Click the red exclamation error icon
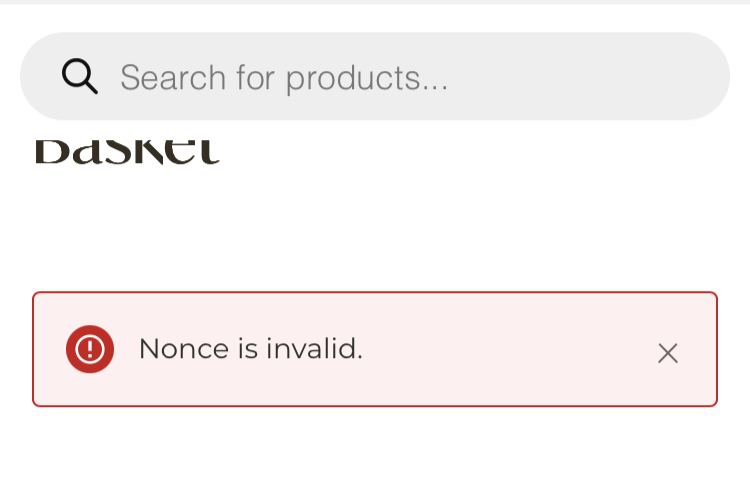This screenshot has height=487, width=750. coord(90,349)
